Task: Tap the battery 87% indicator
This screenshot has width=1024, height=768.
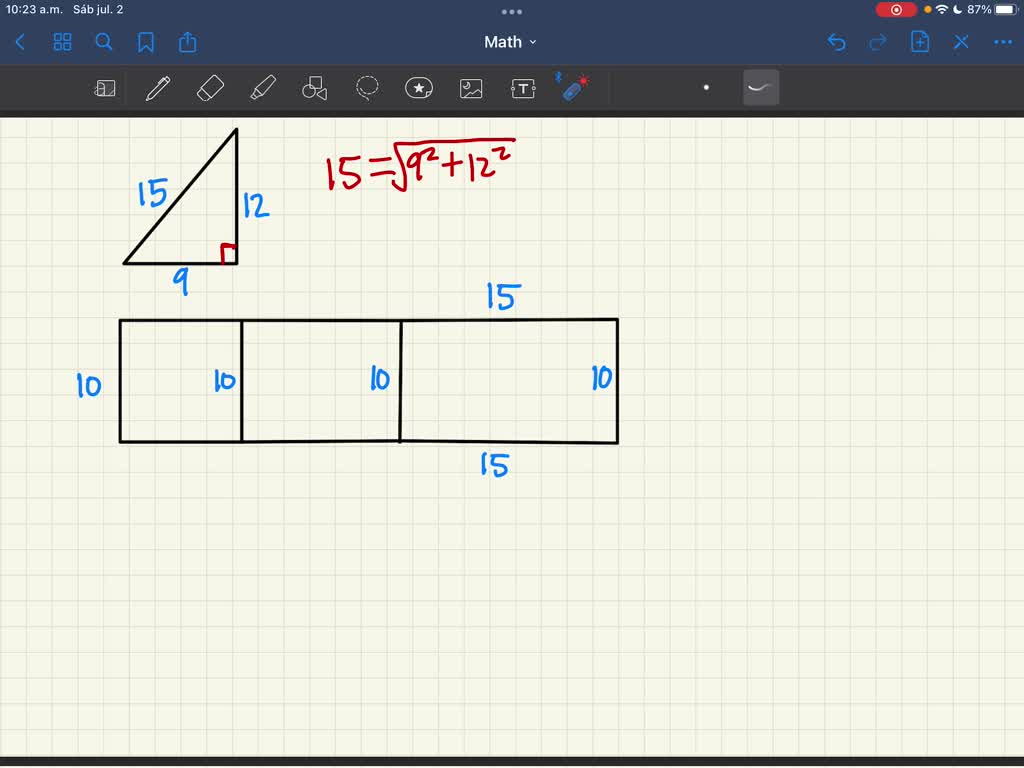Action: pyautogui.click(x=993, y=10)
